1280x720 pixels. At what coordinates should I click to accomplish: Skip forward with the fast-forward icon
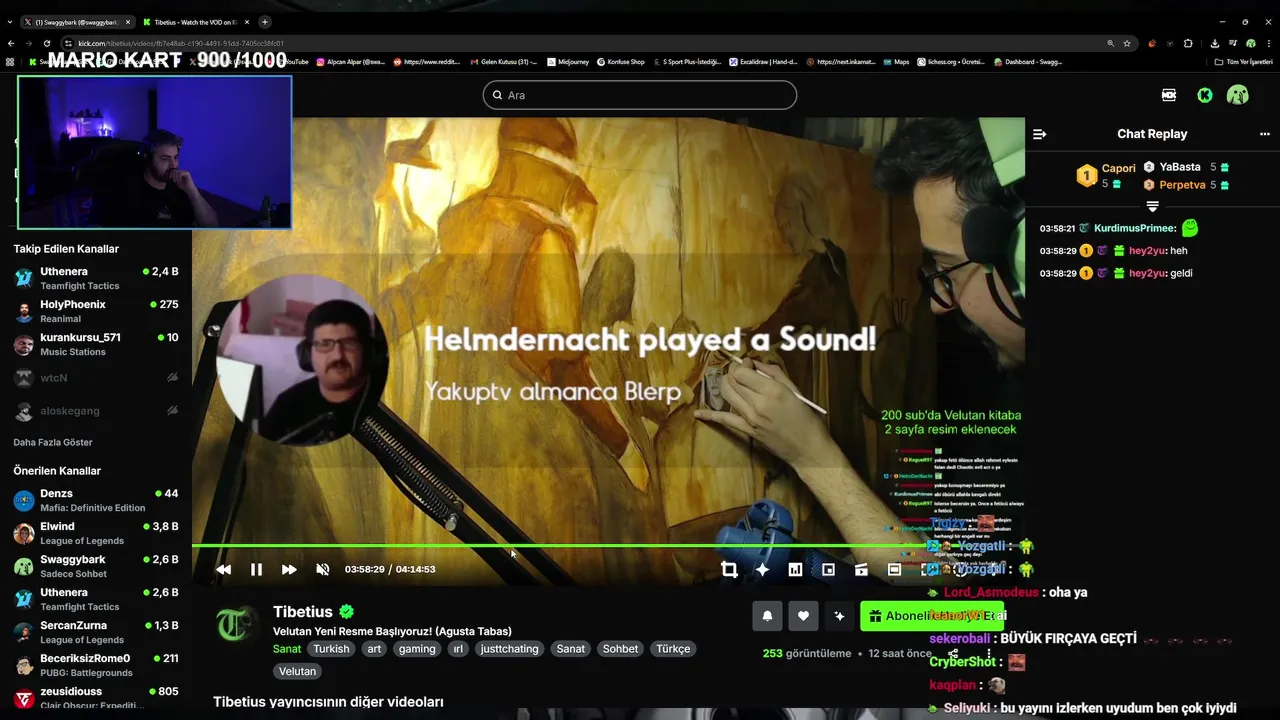coord(289,569)
